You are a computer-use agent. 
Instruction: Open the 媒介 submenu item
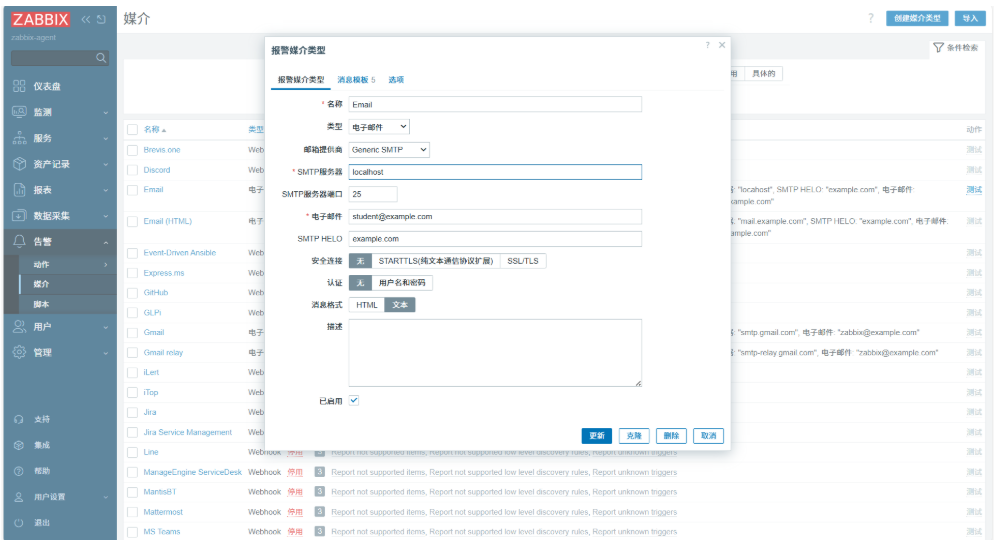coord(68,284)
